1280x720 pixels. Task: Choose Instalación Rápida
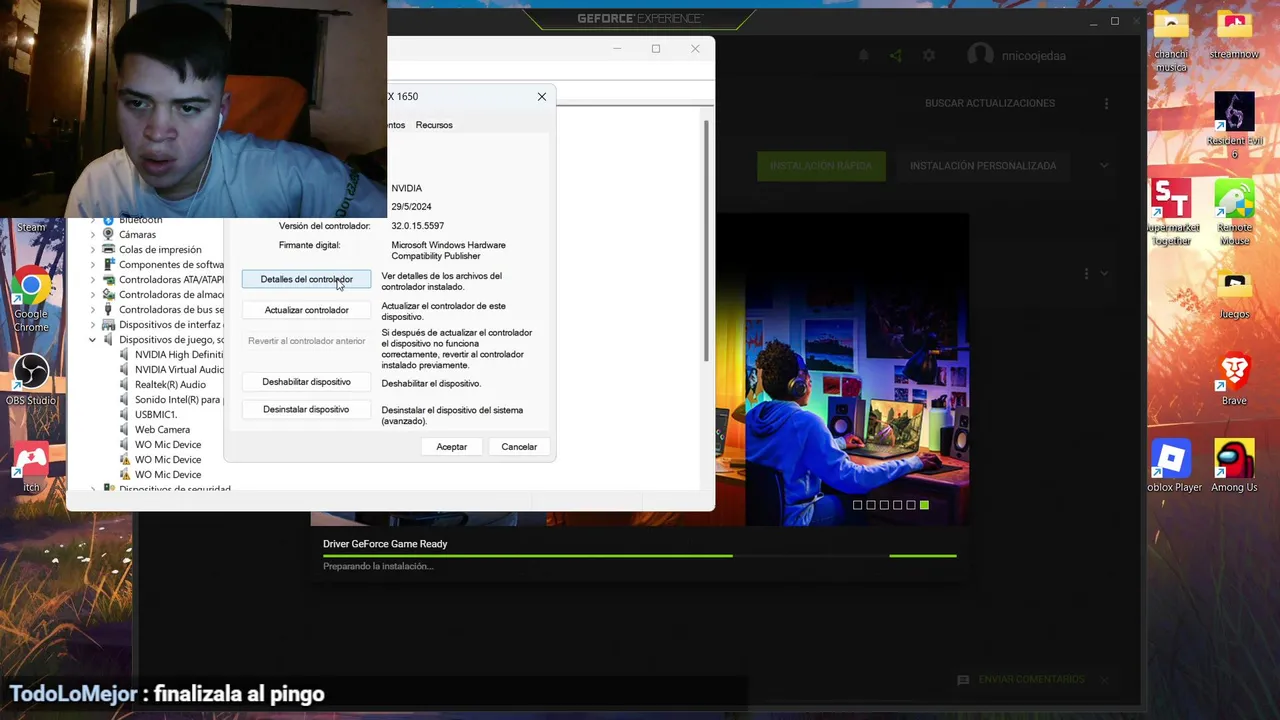click(x=821, y=166)
